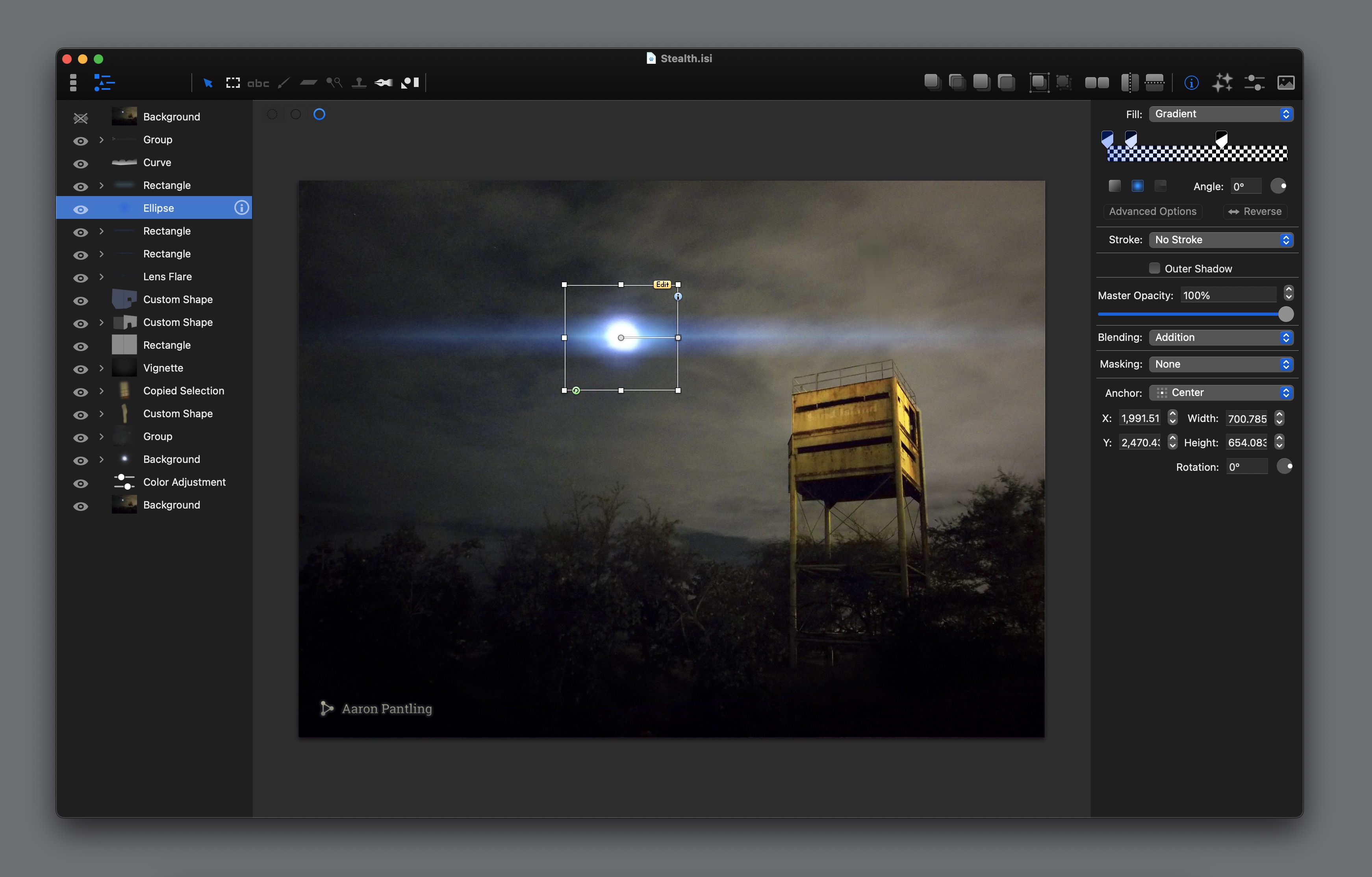Pick the brush tool in the toolbar
Viewport: 1372px width, 877px height.
[x=284, y=83]
